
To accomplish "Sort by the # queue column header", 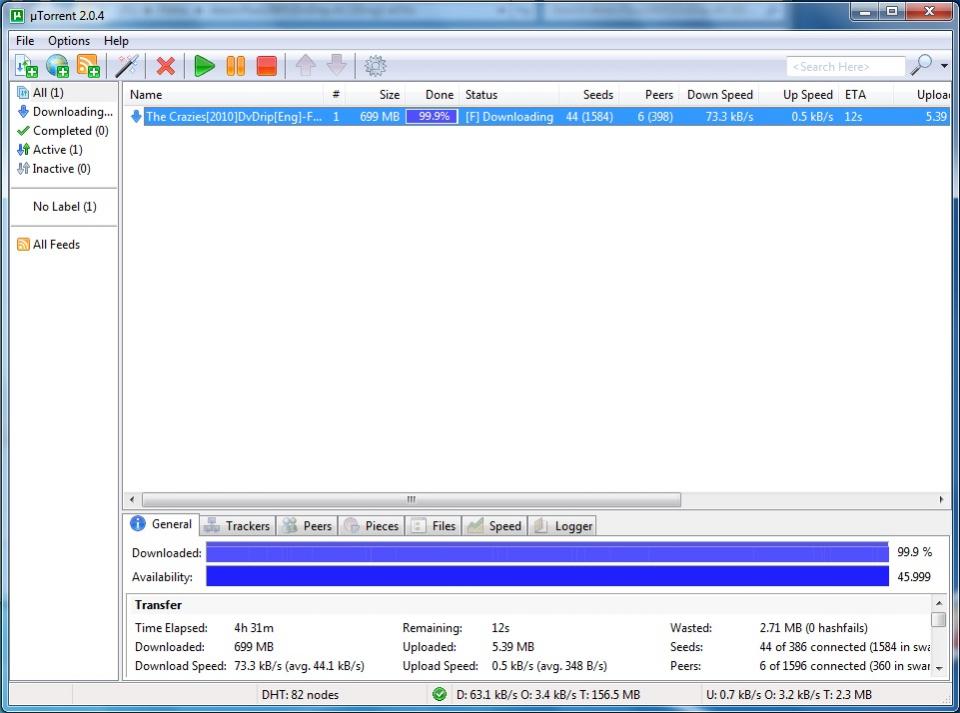I will (x=335, y=95).
